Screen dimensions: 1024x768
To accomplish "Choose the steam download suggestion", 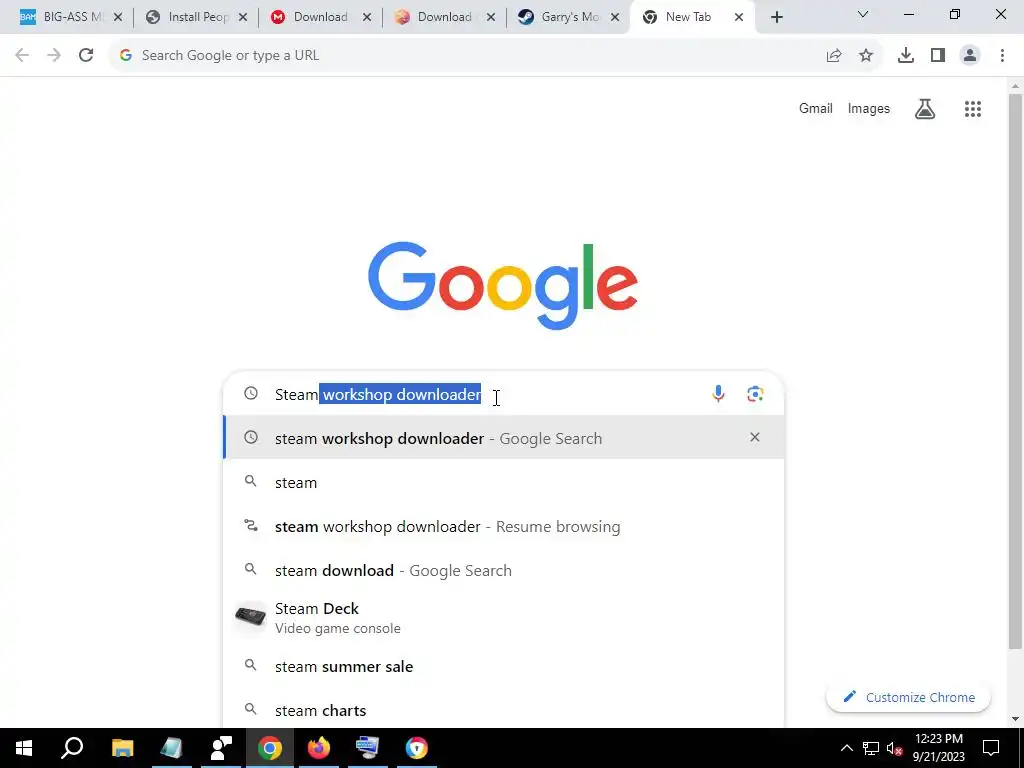I will (504, 570).
